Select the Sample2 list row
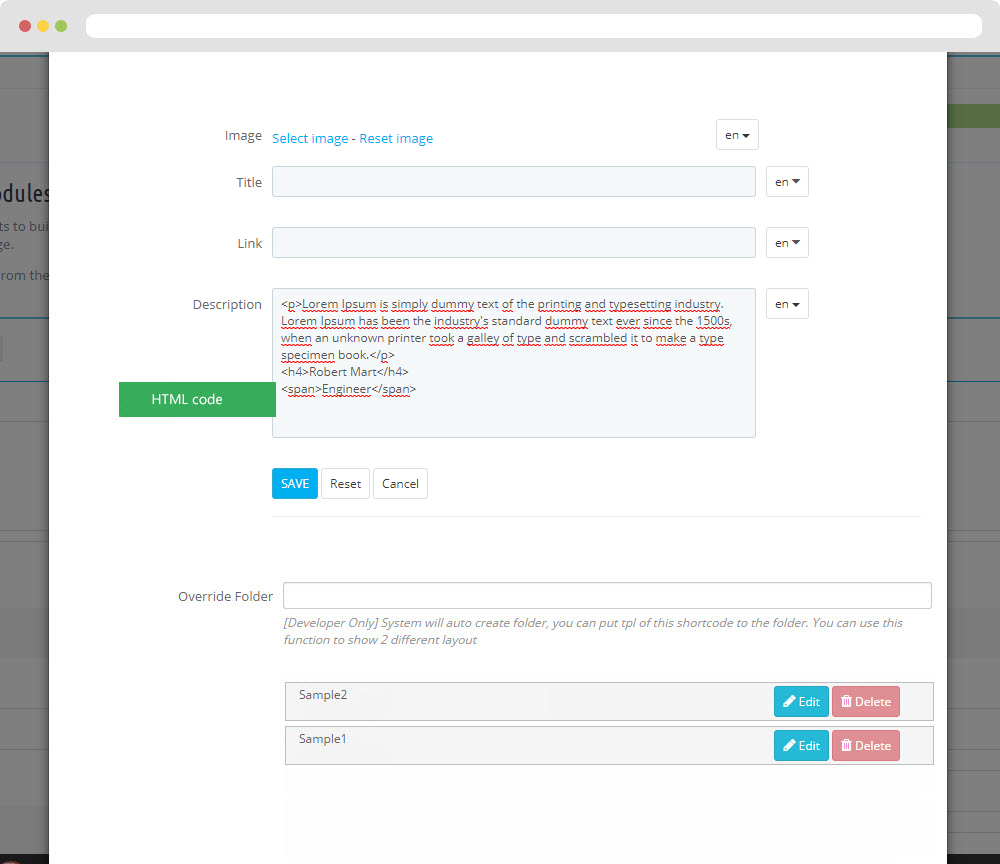The height and width of the screenshot is (864, 1000). point(520,701)
